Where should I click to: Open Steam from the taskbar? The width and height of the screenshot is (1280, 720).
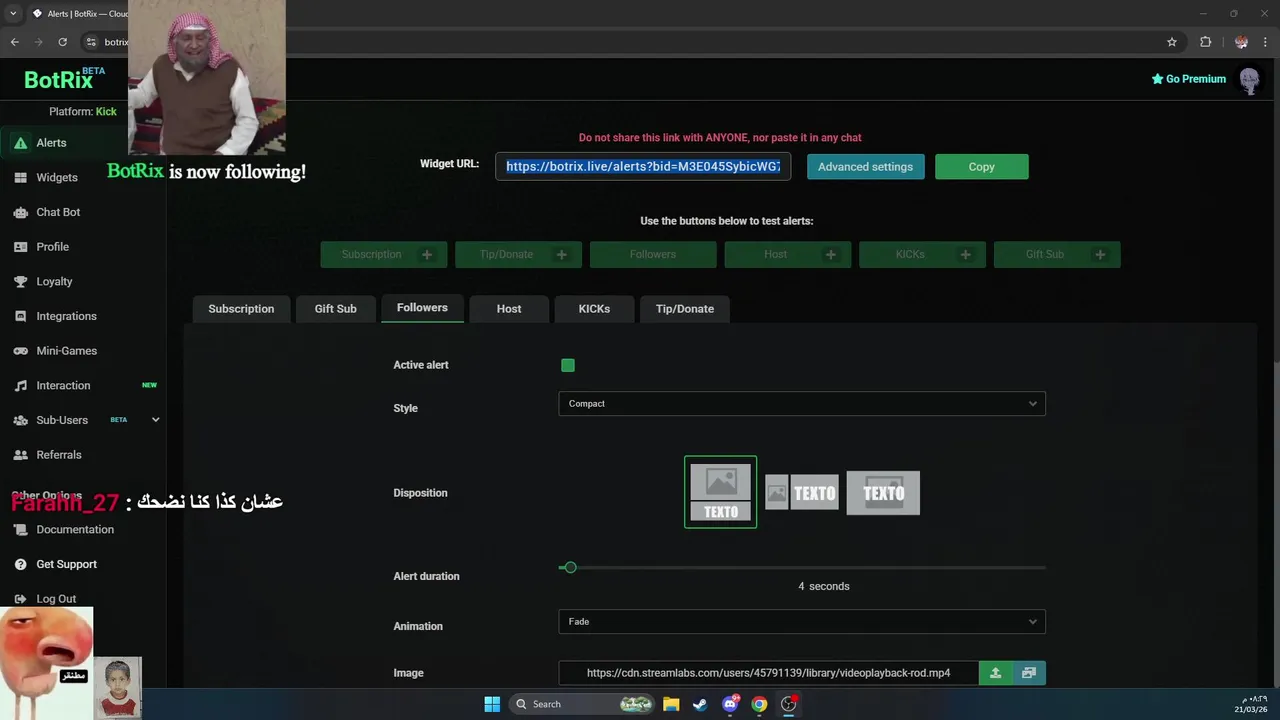click(x=700, y=704)
